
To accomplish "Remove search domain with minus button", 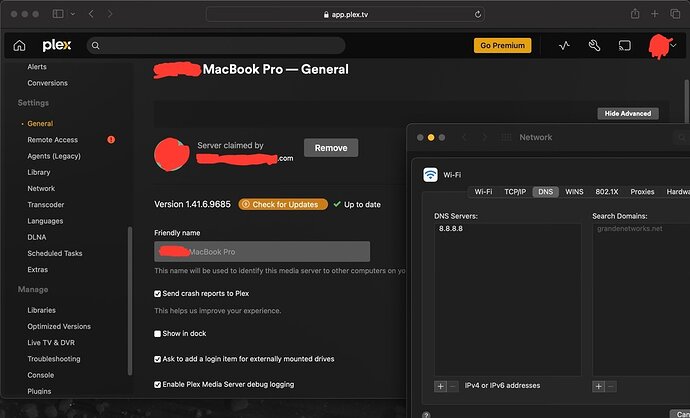I will click(611, 386).
